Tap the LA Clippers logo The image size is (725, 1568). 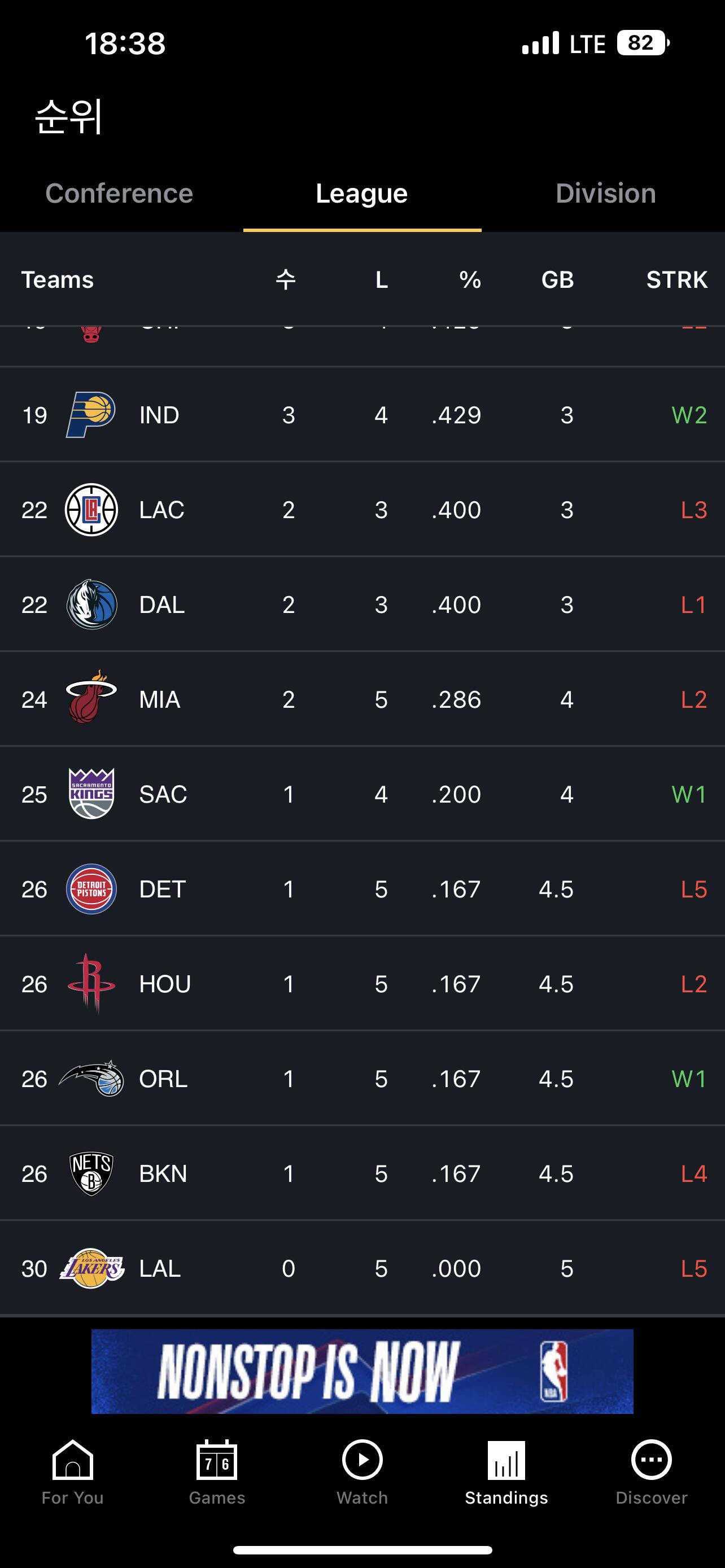click(x=91, y=510)
